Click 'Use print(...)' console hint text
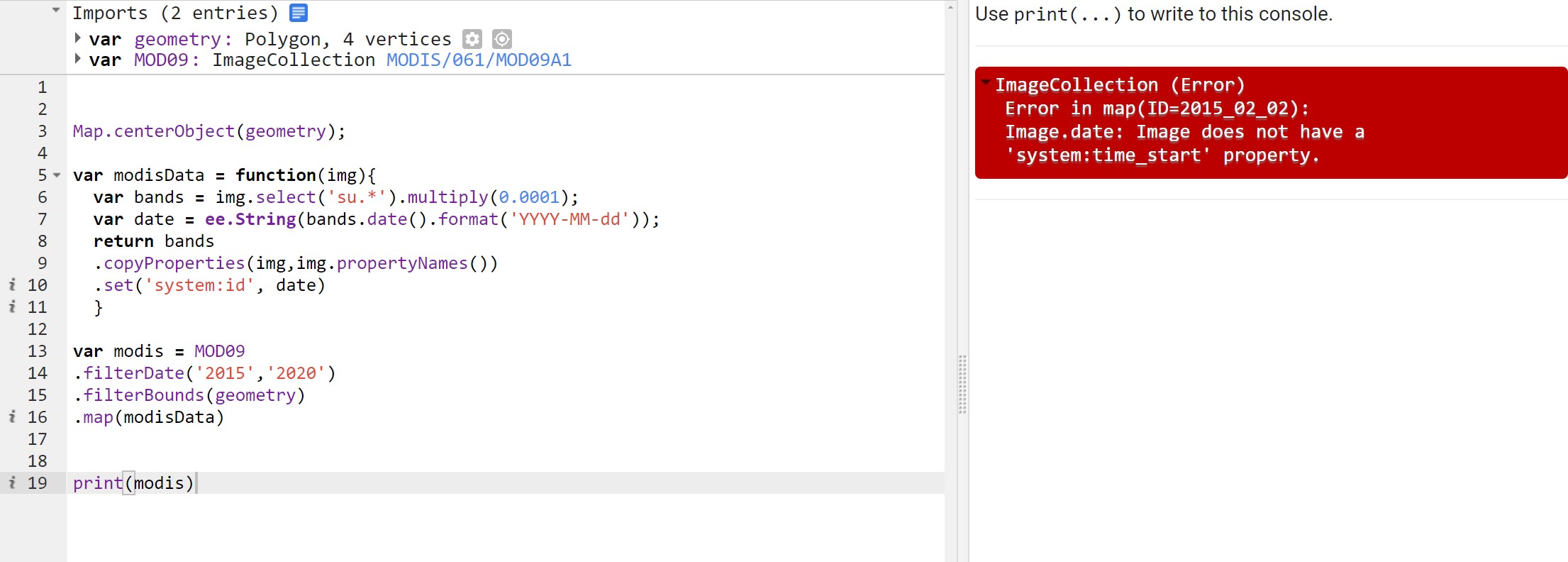1568x562 pixels. 1154,14
